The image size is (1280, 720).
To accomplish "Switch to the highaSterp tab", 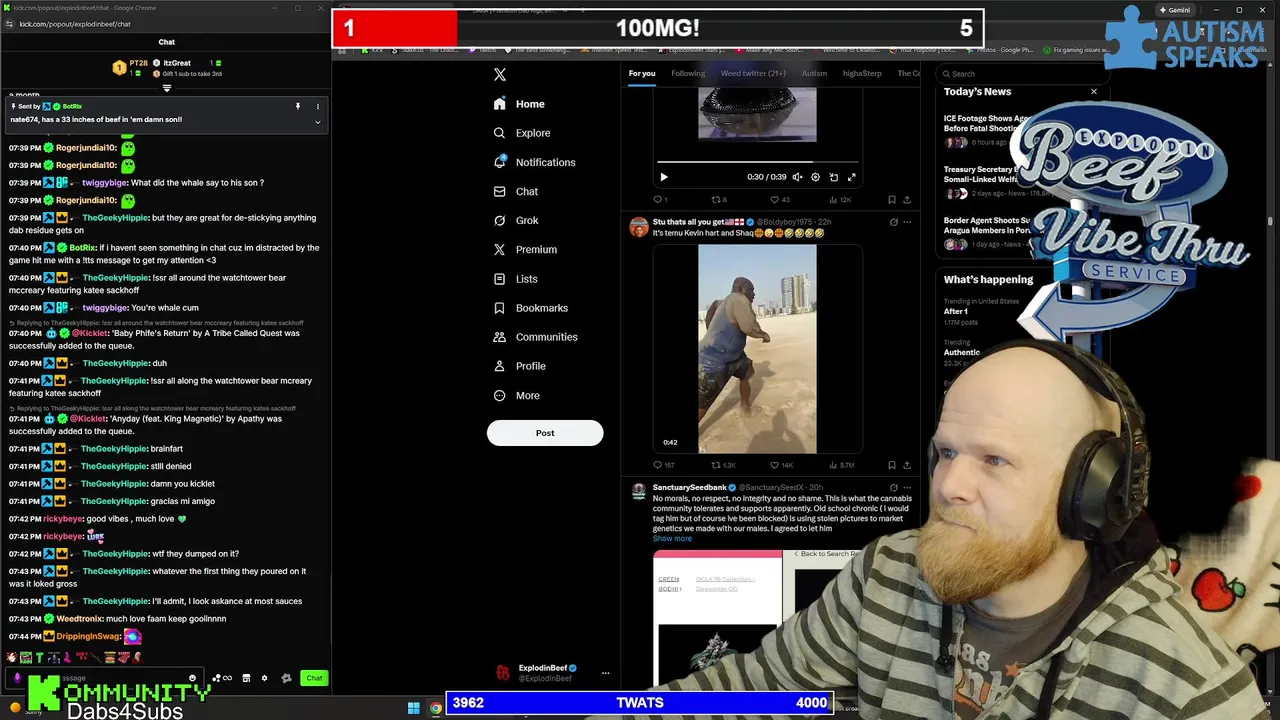I will click(x=862, y=73).
